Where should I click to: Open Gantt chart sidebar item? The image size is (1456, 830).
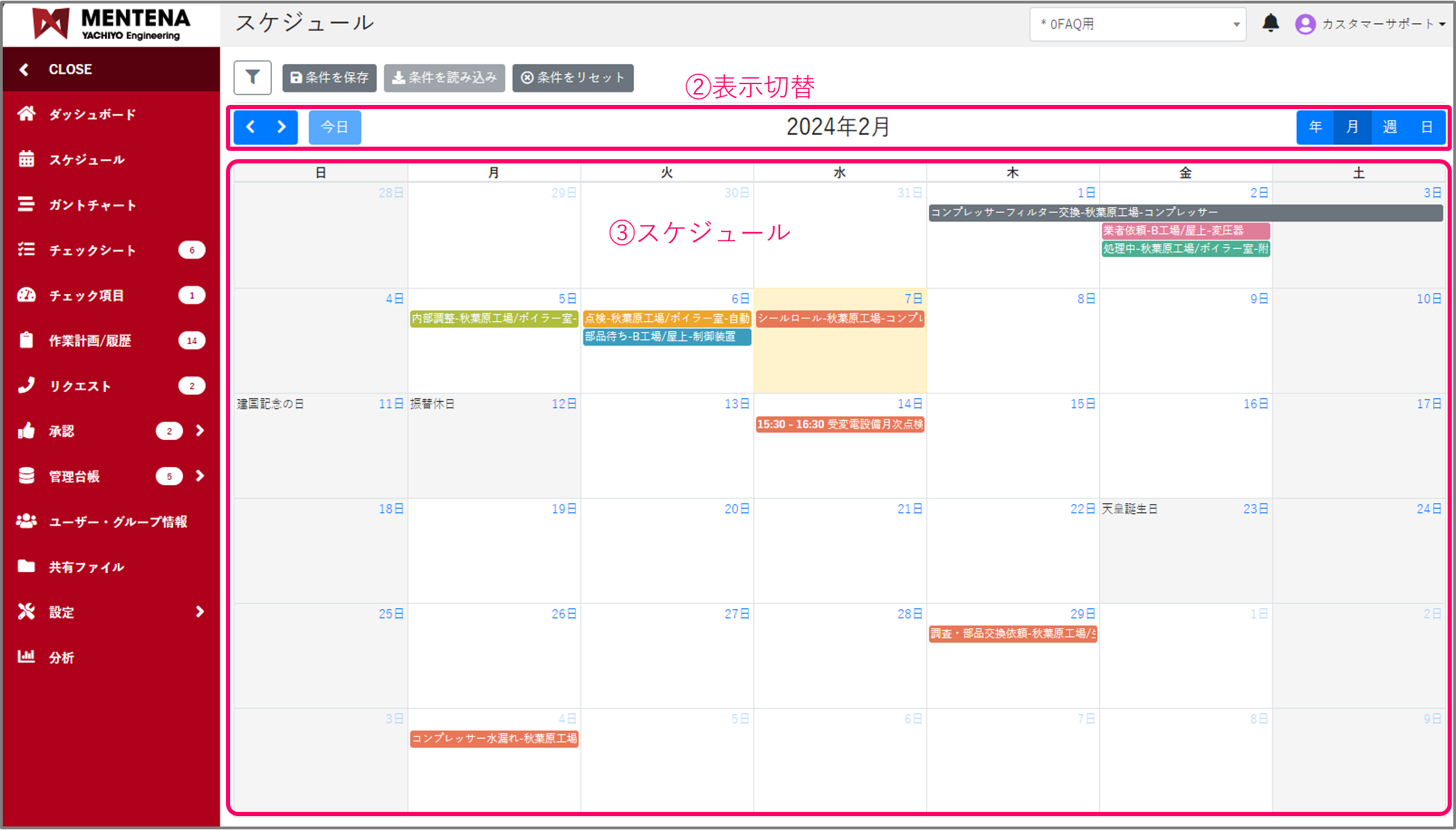92,205
